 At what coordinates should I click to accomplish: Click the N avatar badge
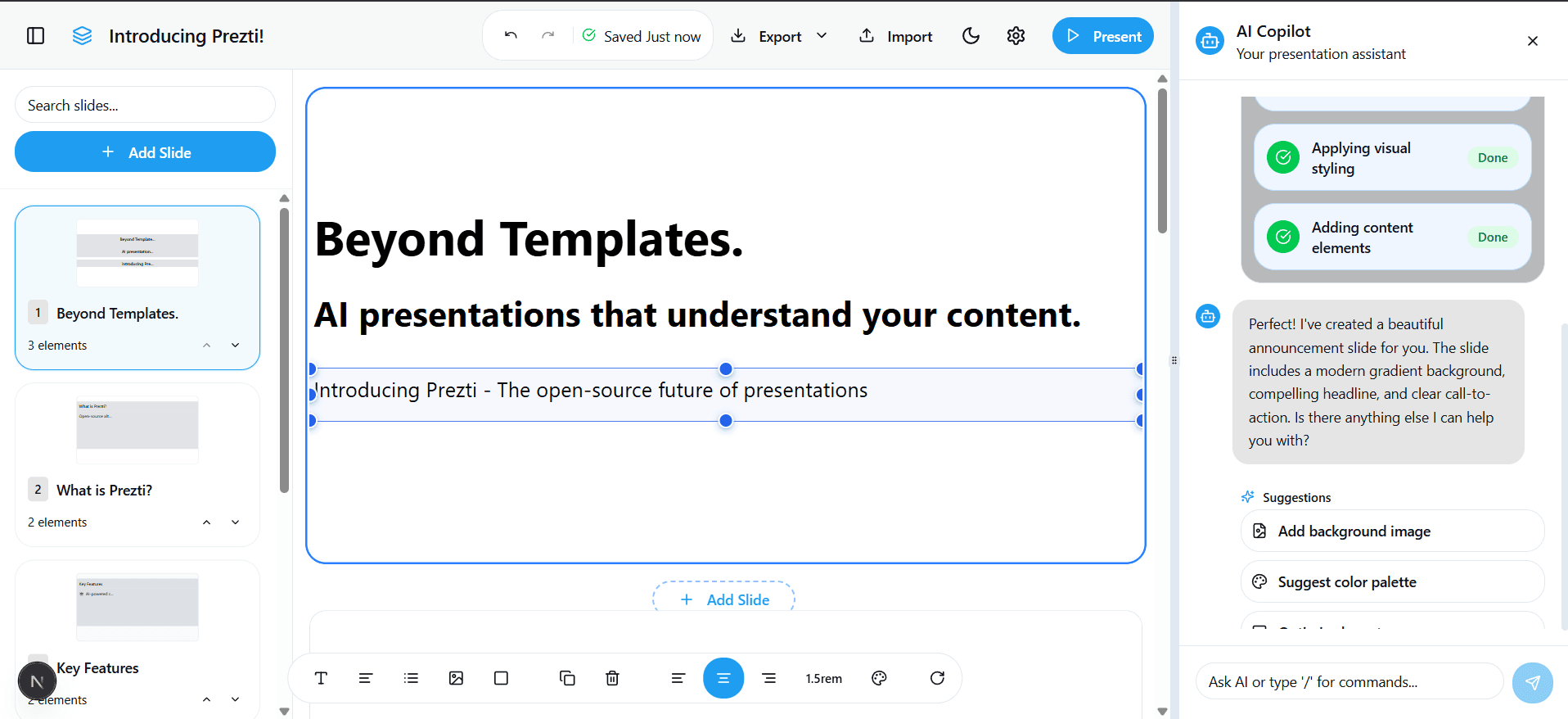[x=37, y=681]
